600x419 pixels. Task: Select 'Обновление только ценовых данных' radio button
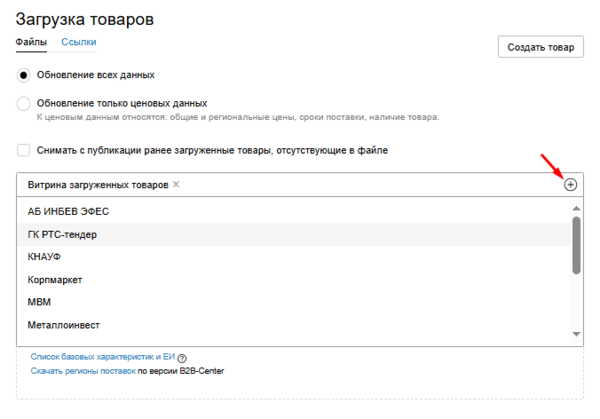pos(23,103)
